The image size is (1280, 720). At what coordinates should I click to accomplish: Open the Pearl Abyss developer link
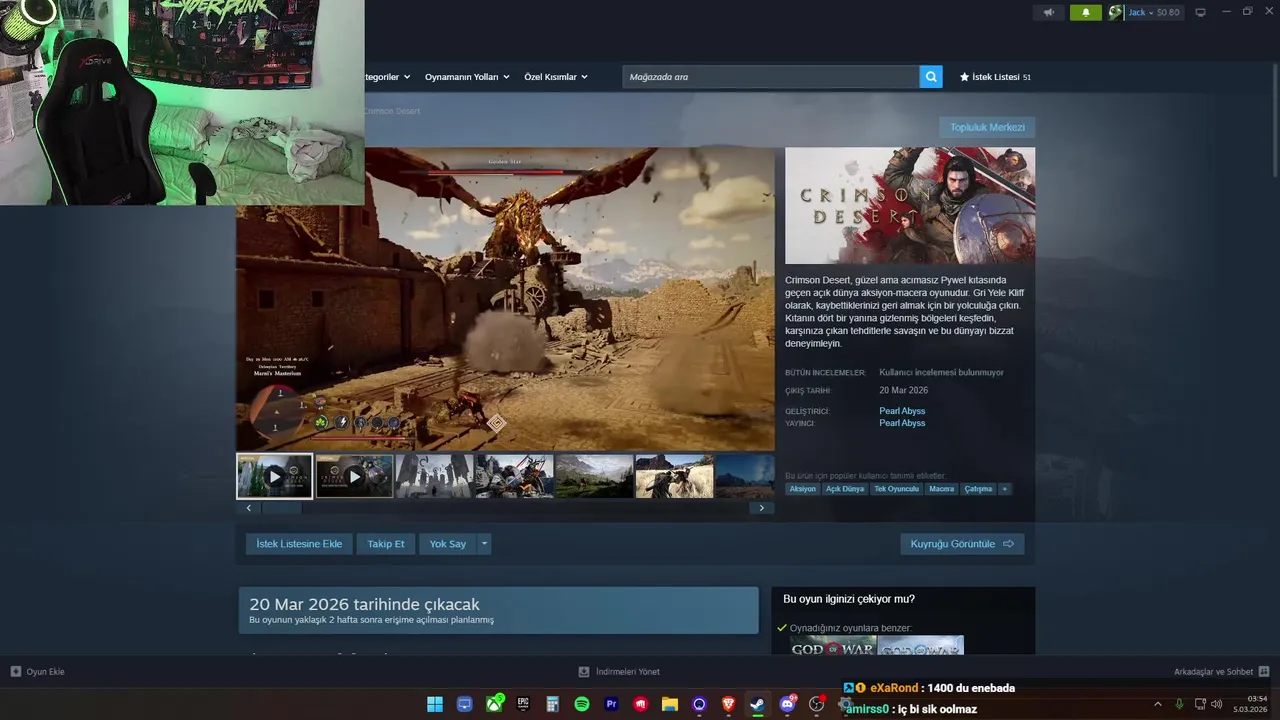(x=902, y=411)
